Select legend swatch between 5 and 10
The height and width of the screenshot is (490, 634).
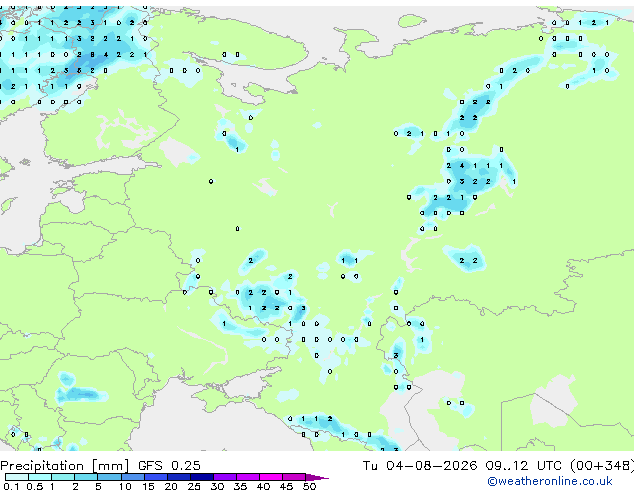109,477
